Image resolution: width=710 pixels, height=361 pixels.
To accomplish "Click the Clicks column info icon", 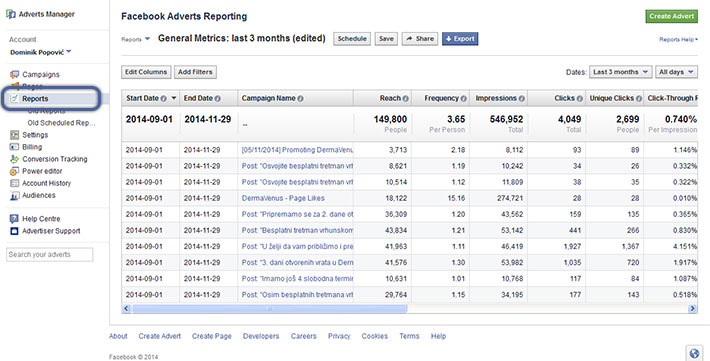I will (580, 98).
